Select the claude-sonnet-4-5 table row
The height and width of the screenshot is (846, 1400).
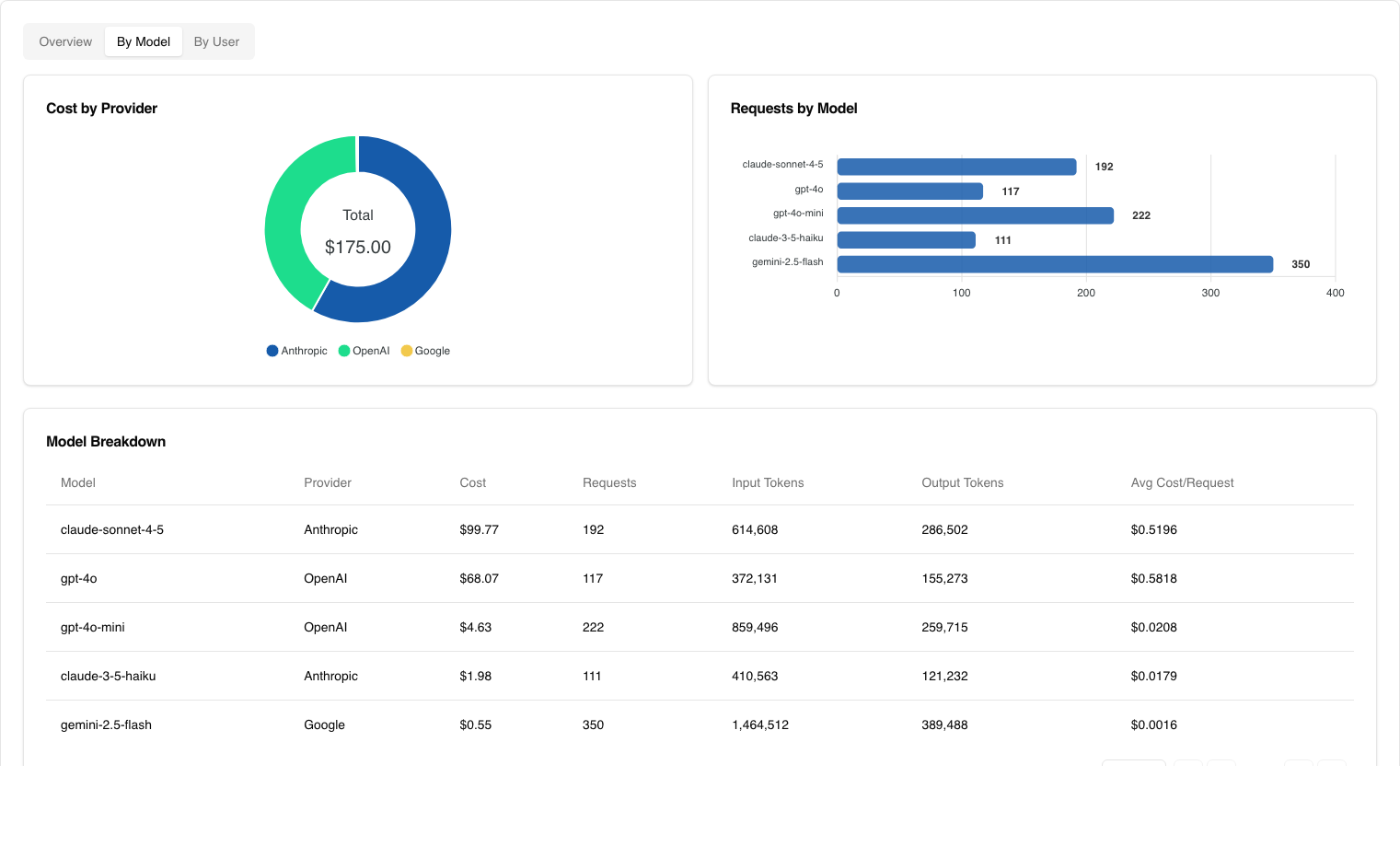[x=700, y=529]
